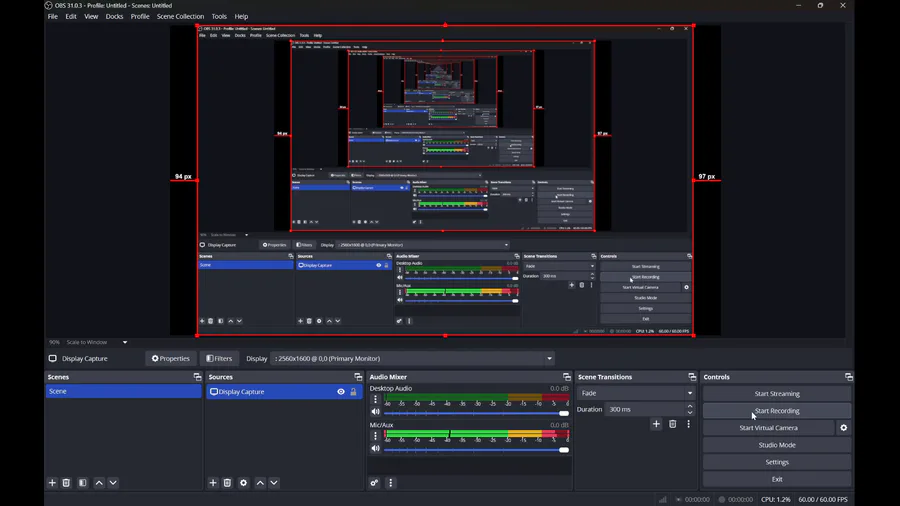Open the Edit menu
This screenshot has width=900, height=506.
(71, 17)
